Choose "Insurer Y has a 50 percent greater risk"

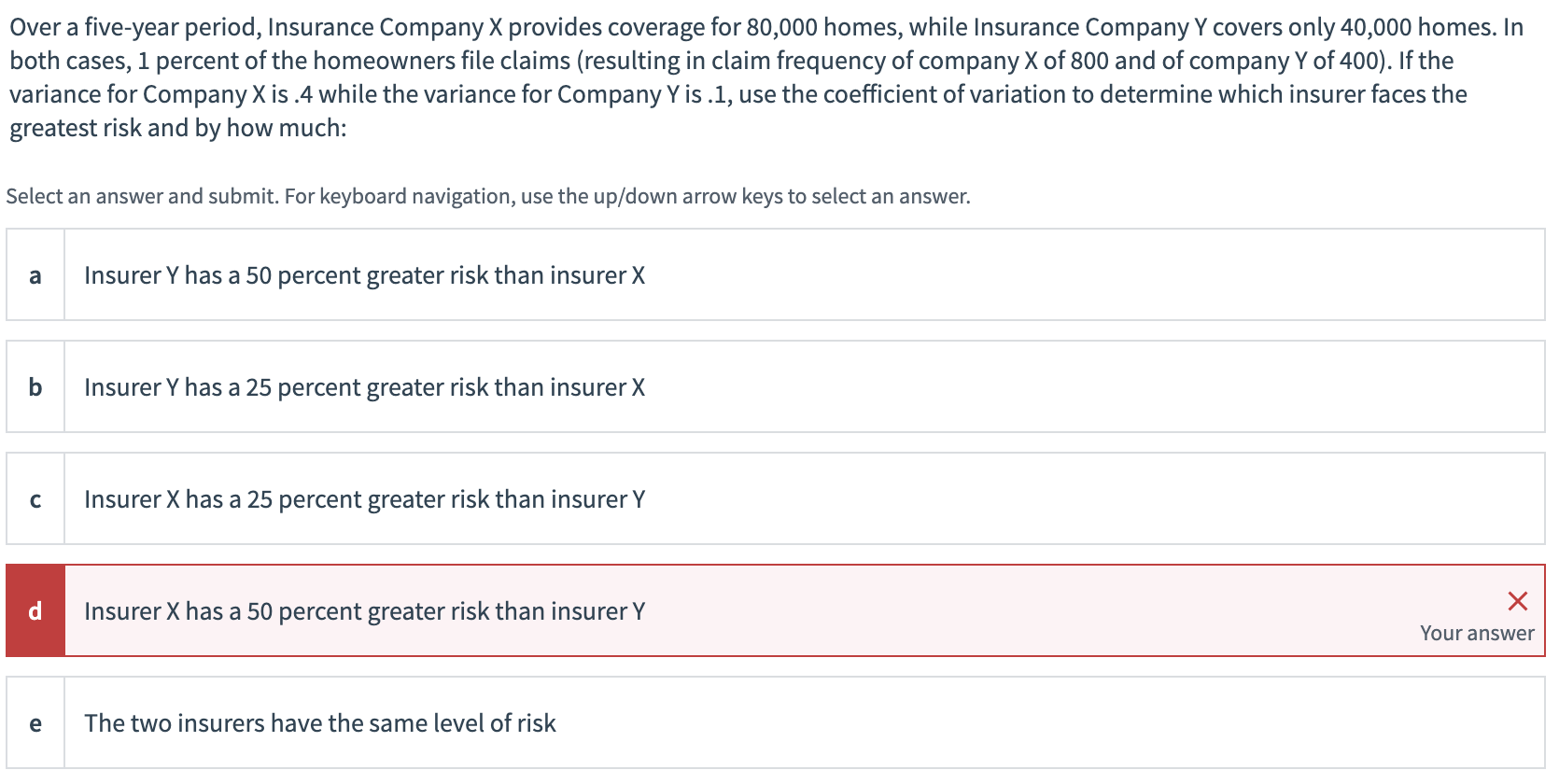(364, 275)
